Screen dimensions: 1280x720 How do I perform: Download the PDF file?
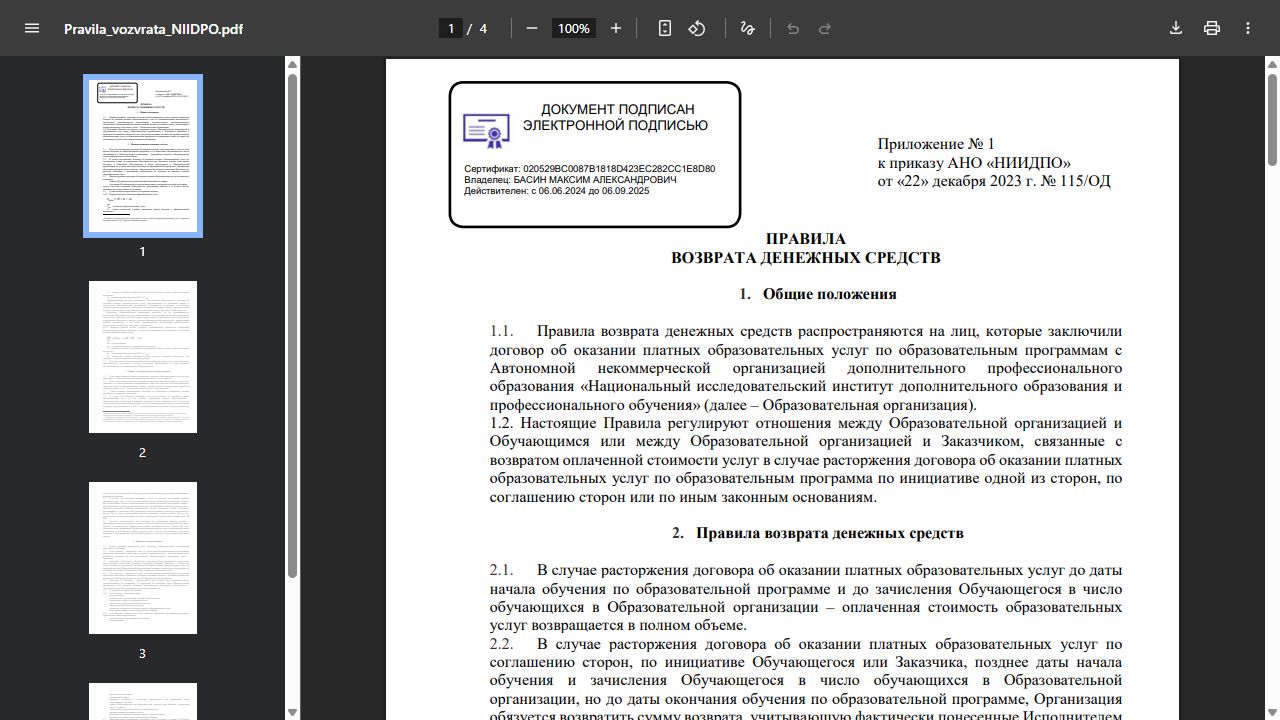coord(1176,28)
